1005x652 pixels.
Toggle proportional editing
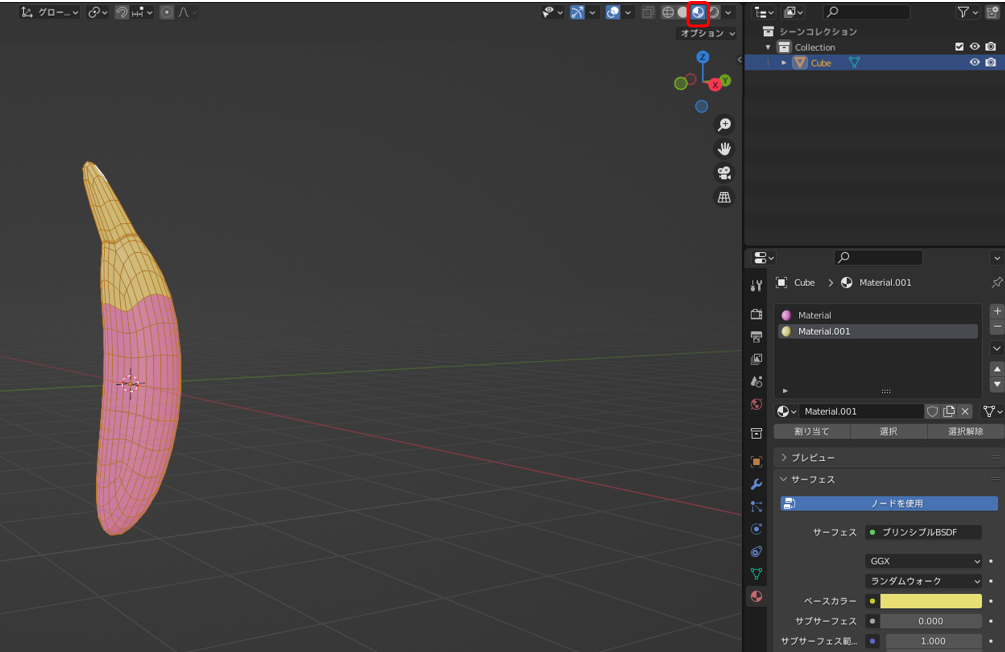[x=167, y=12]
